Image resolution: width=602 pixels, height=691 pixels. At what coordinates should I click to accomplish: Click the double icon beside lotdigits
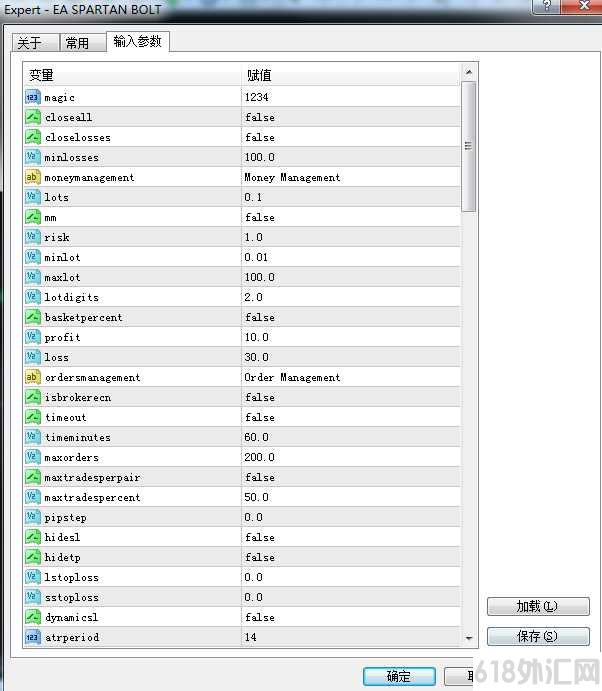pos(33,297)
